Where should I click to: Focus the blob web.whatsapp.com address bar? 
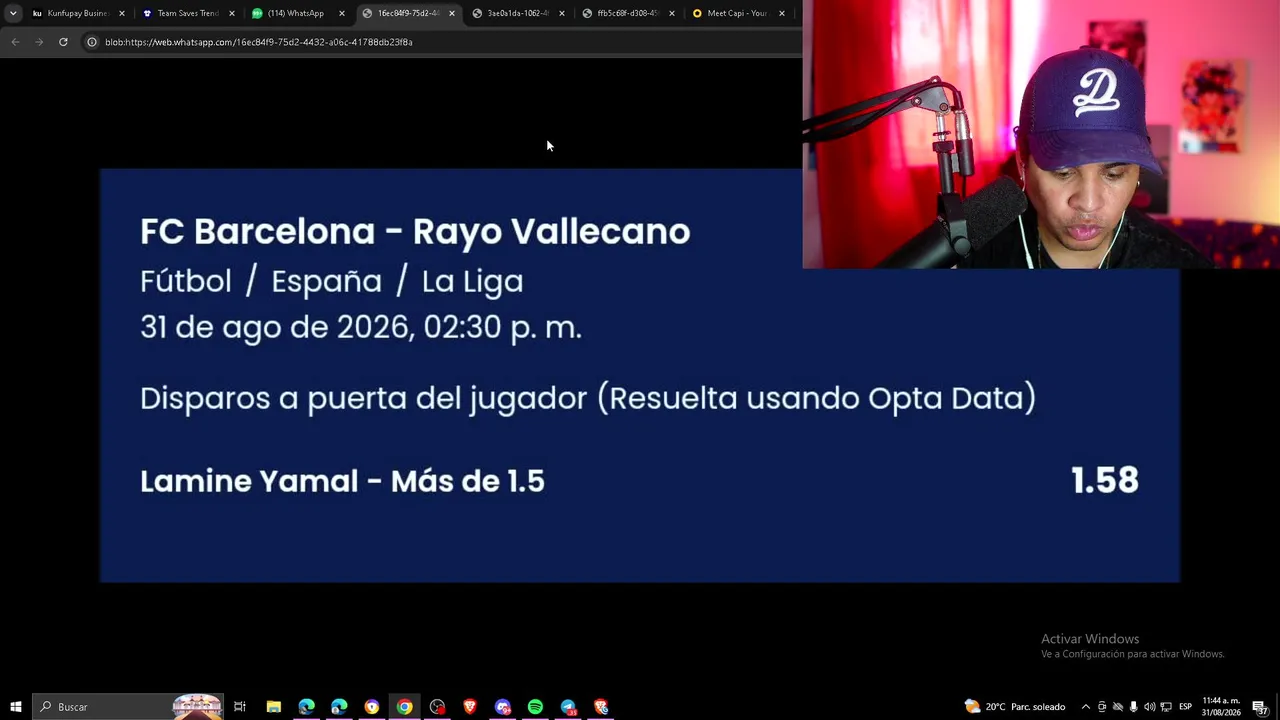tap(440, 42)
